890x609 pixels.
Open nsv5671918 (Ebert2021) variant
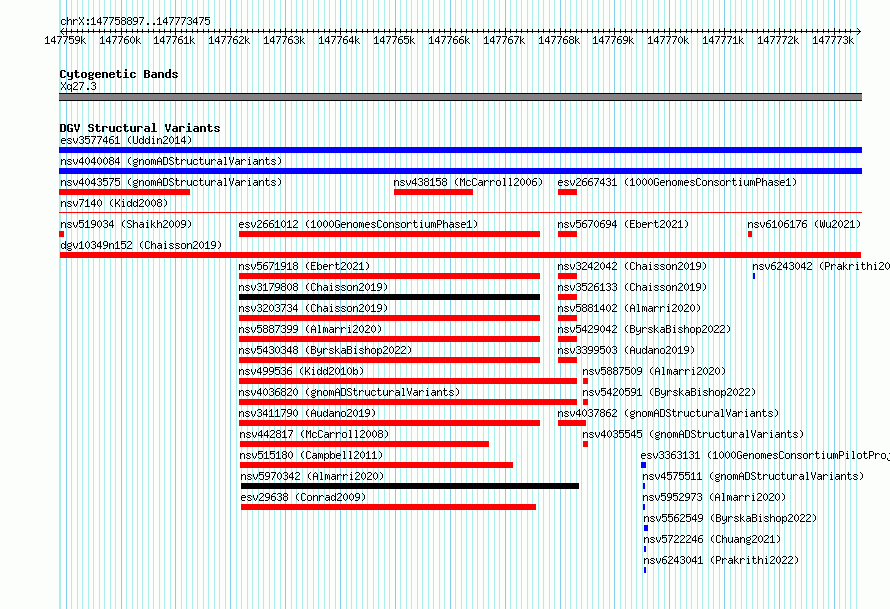(304, 266)
